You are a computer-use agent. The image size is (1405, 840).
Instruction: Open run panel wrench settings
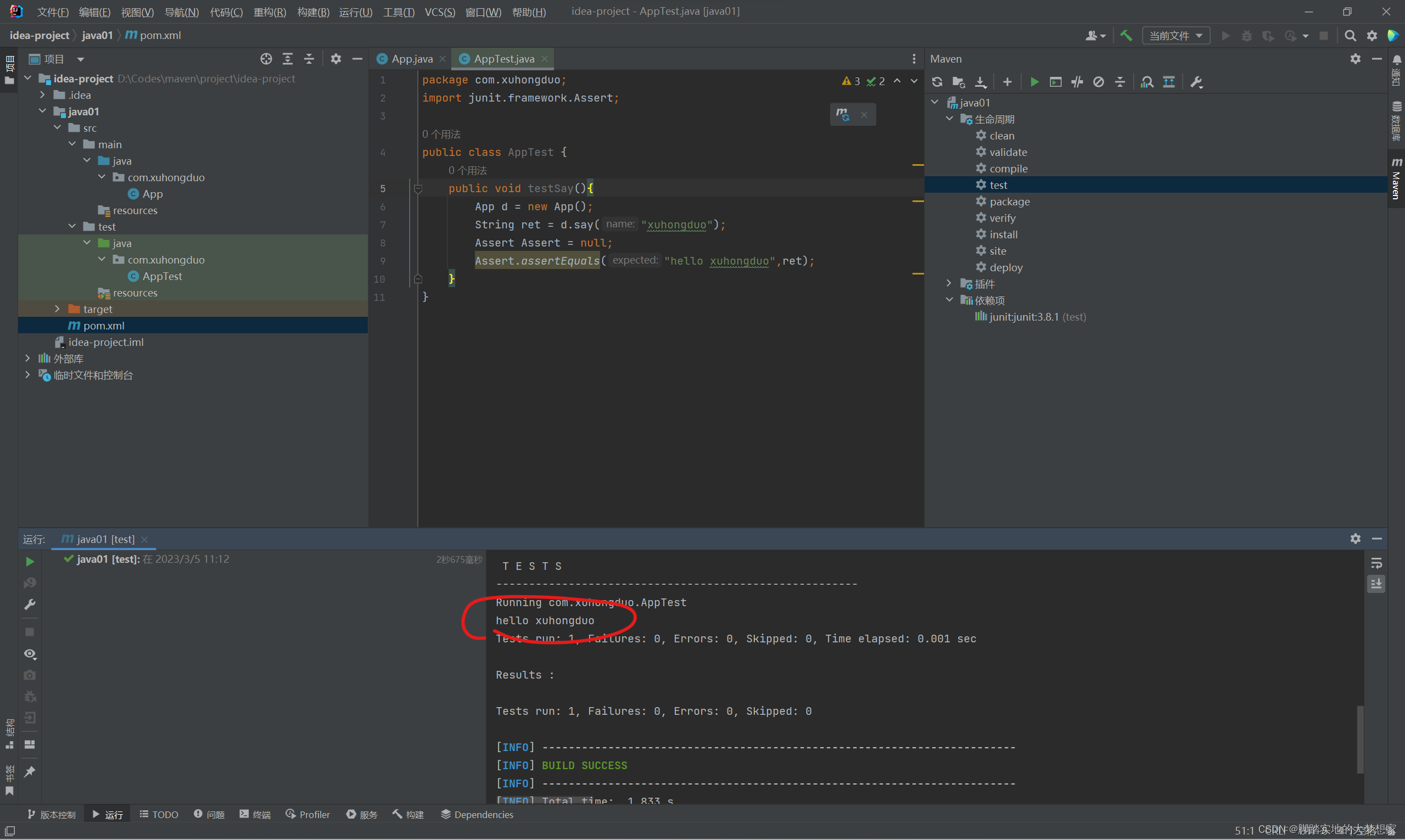tap(30, 604)
